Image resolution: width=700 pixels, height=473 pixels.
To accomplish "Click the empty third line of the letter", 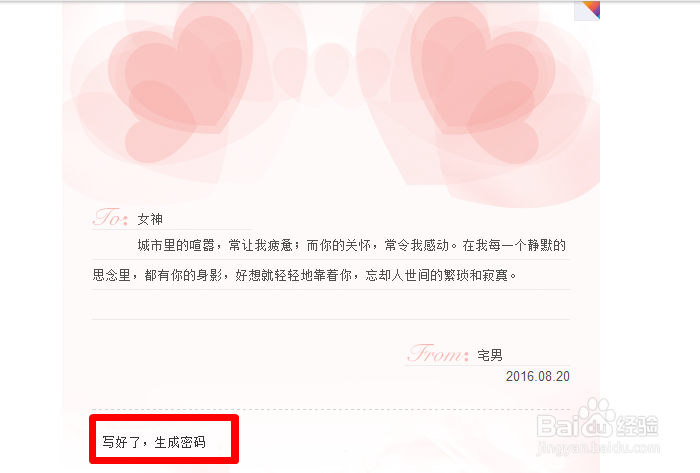I will point(331,306).
